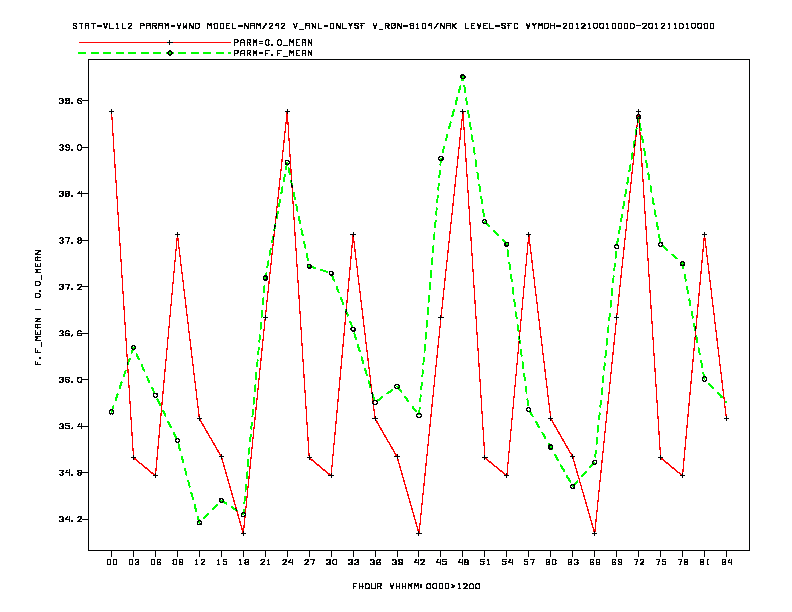
Task: Click x-axis hour label 21
Action: [x=265, y=562]
